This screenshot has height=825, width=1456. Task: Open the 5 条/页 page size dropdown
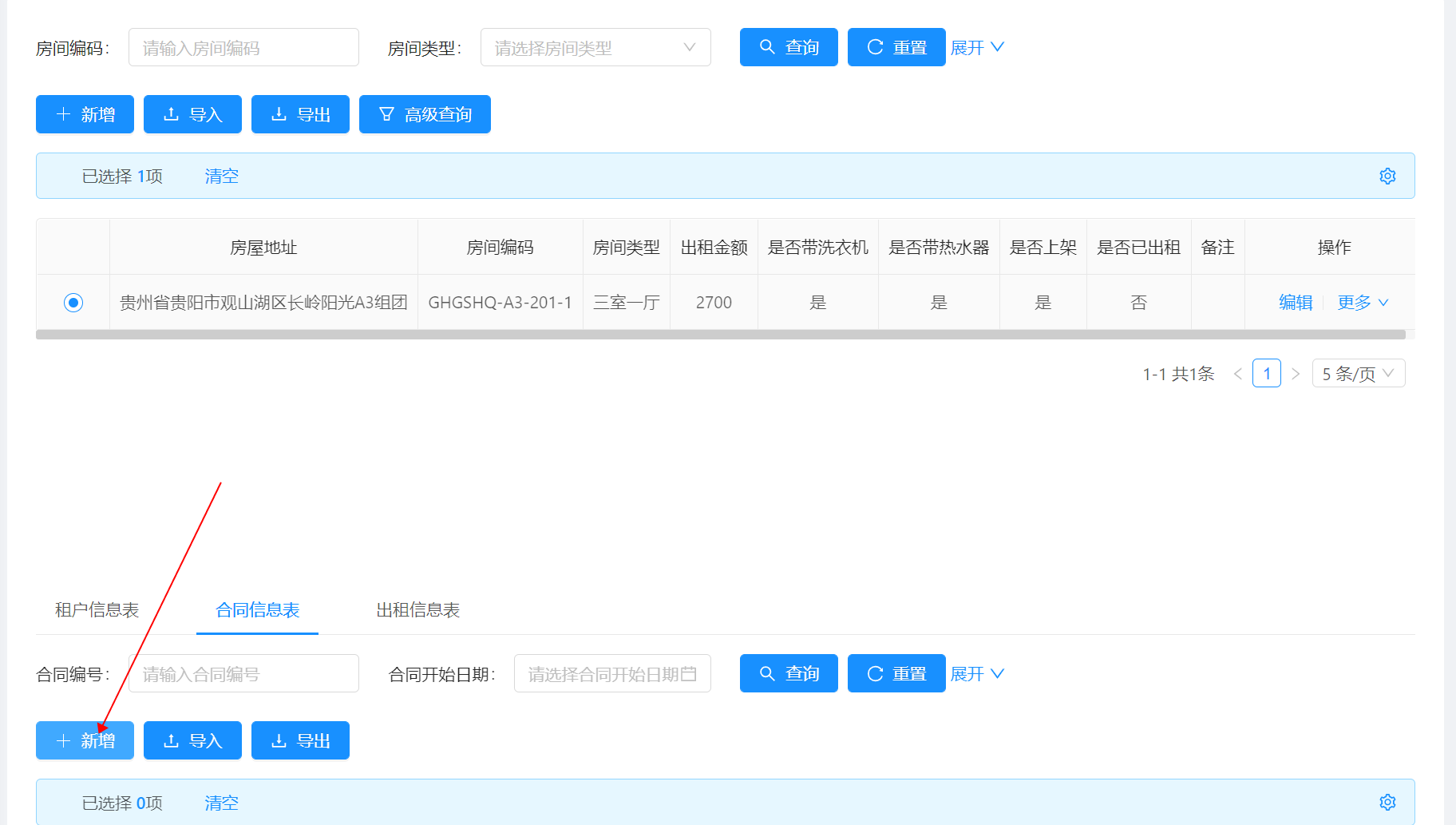1359,373
